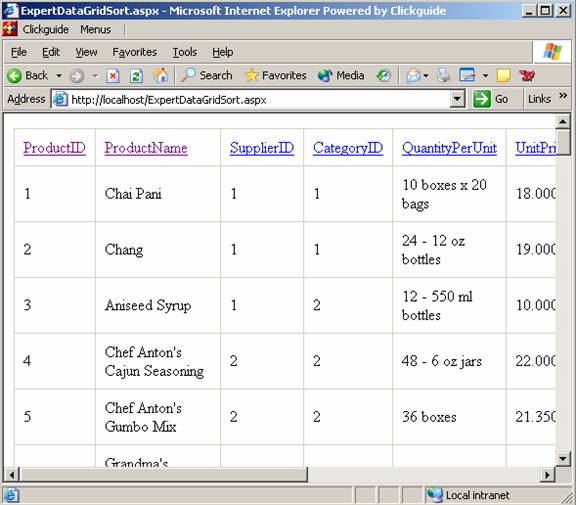Open the History icon in toolbar

coord(384,76)
